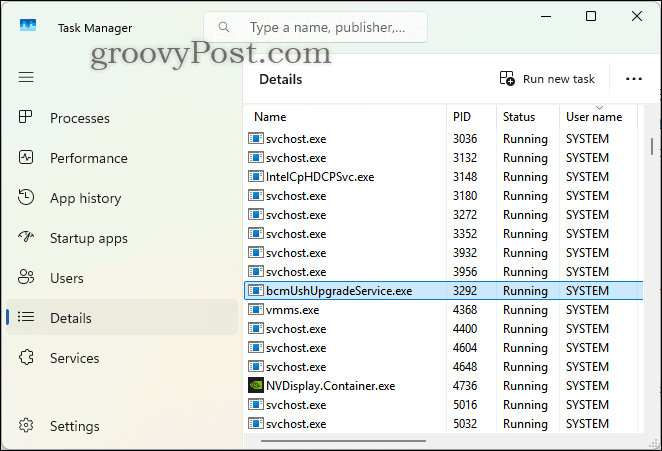Select svchost.exe with PID 3352
662x451 pixels.
[443, 234]
